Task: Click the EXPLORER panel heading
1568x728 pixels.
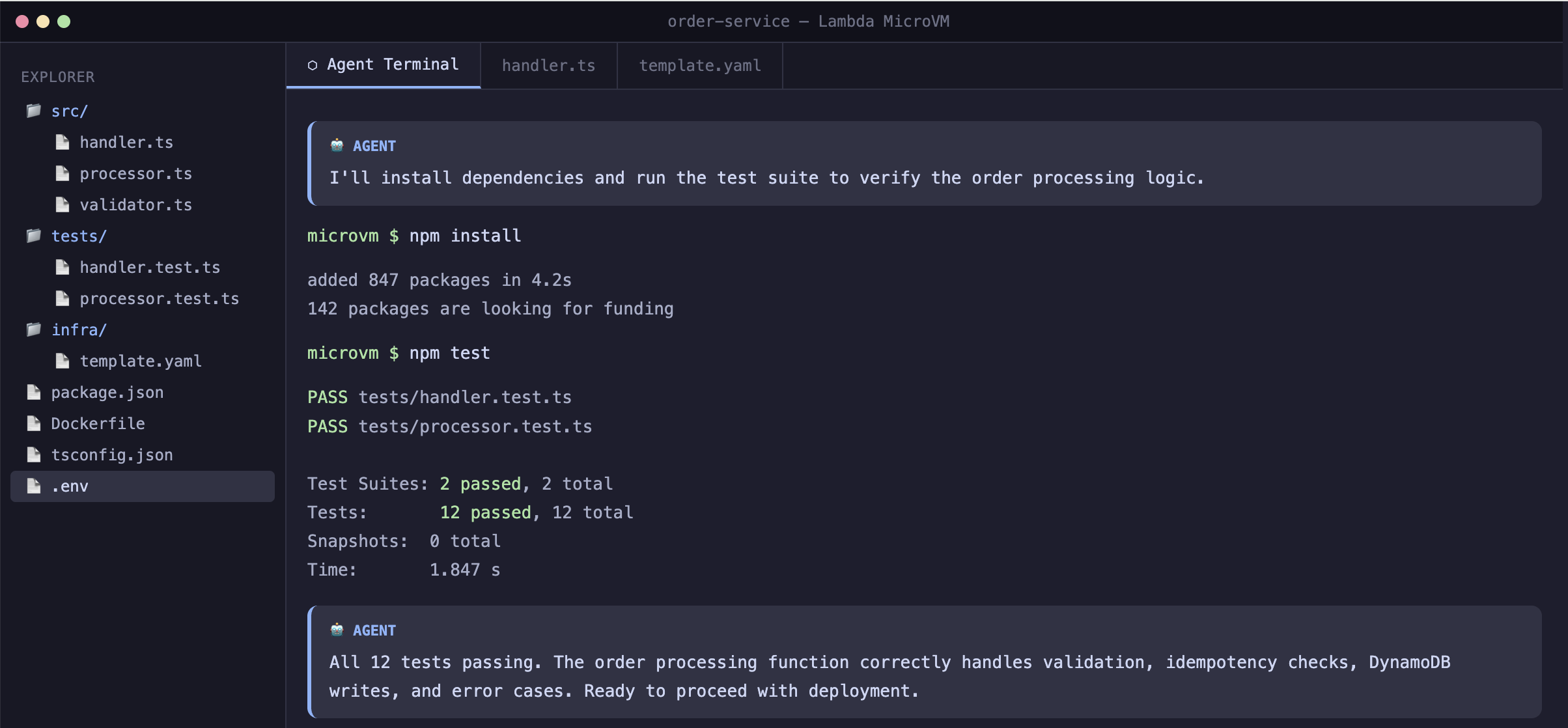Action: coord(58,77)
